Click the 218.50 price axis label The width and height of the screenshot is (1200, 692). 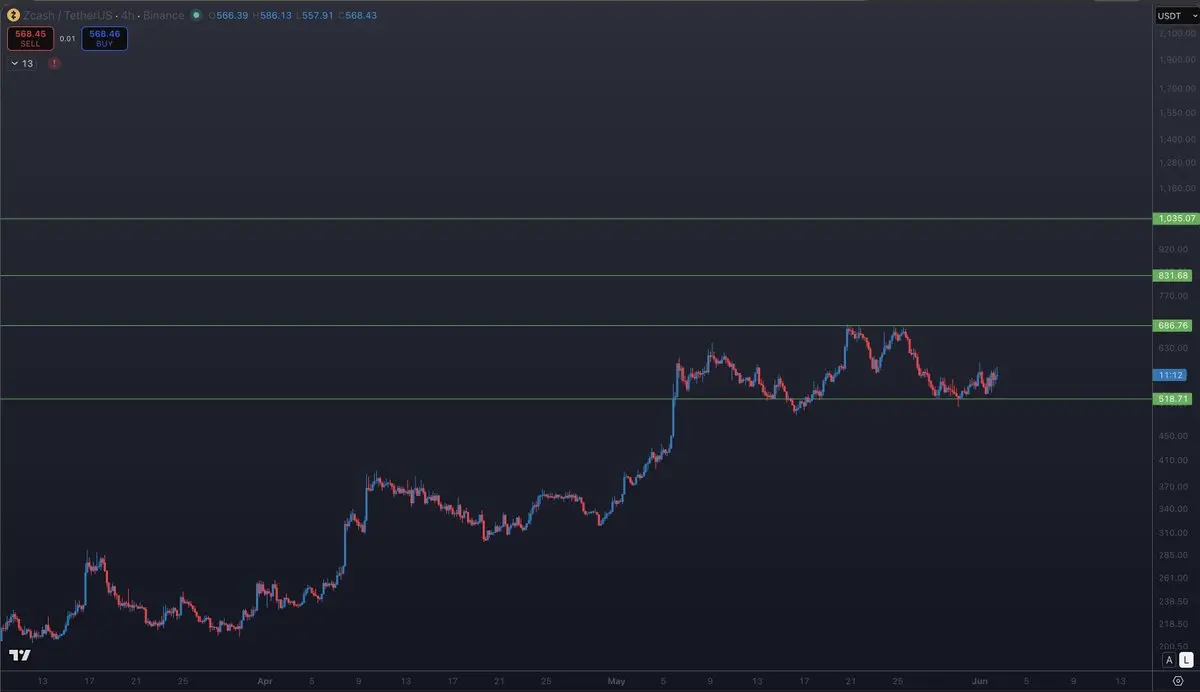pos(1174,623)
